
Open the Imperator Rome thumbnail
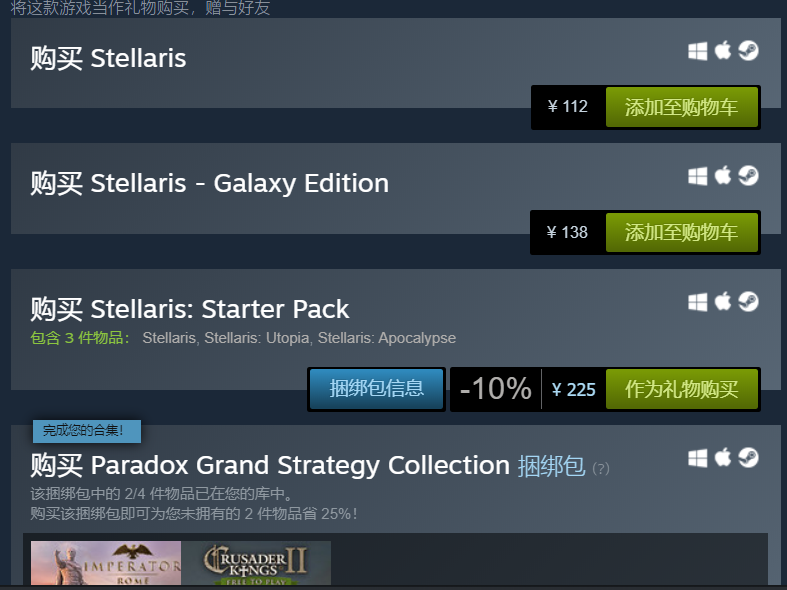coord(106,563)
